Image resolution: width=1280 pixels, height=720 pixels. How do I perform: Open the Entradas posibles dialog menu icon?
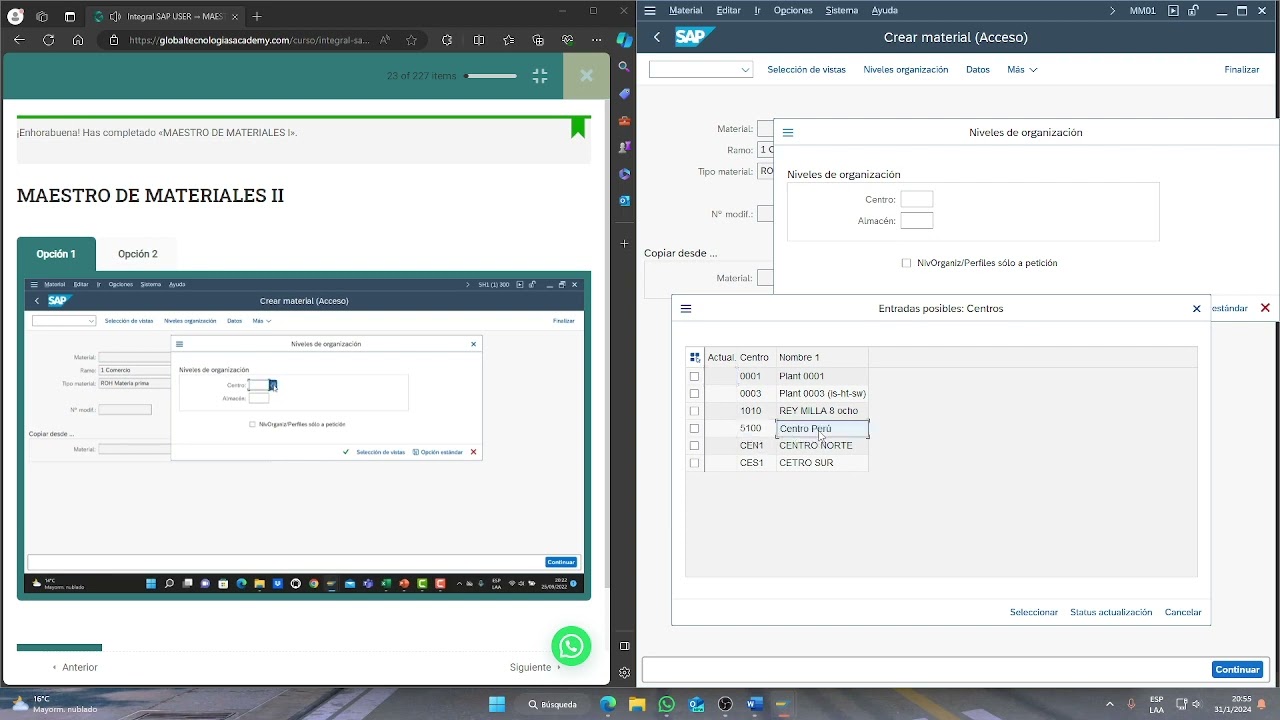686,309
